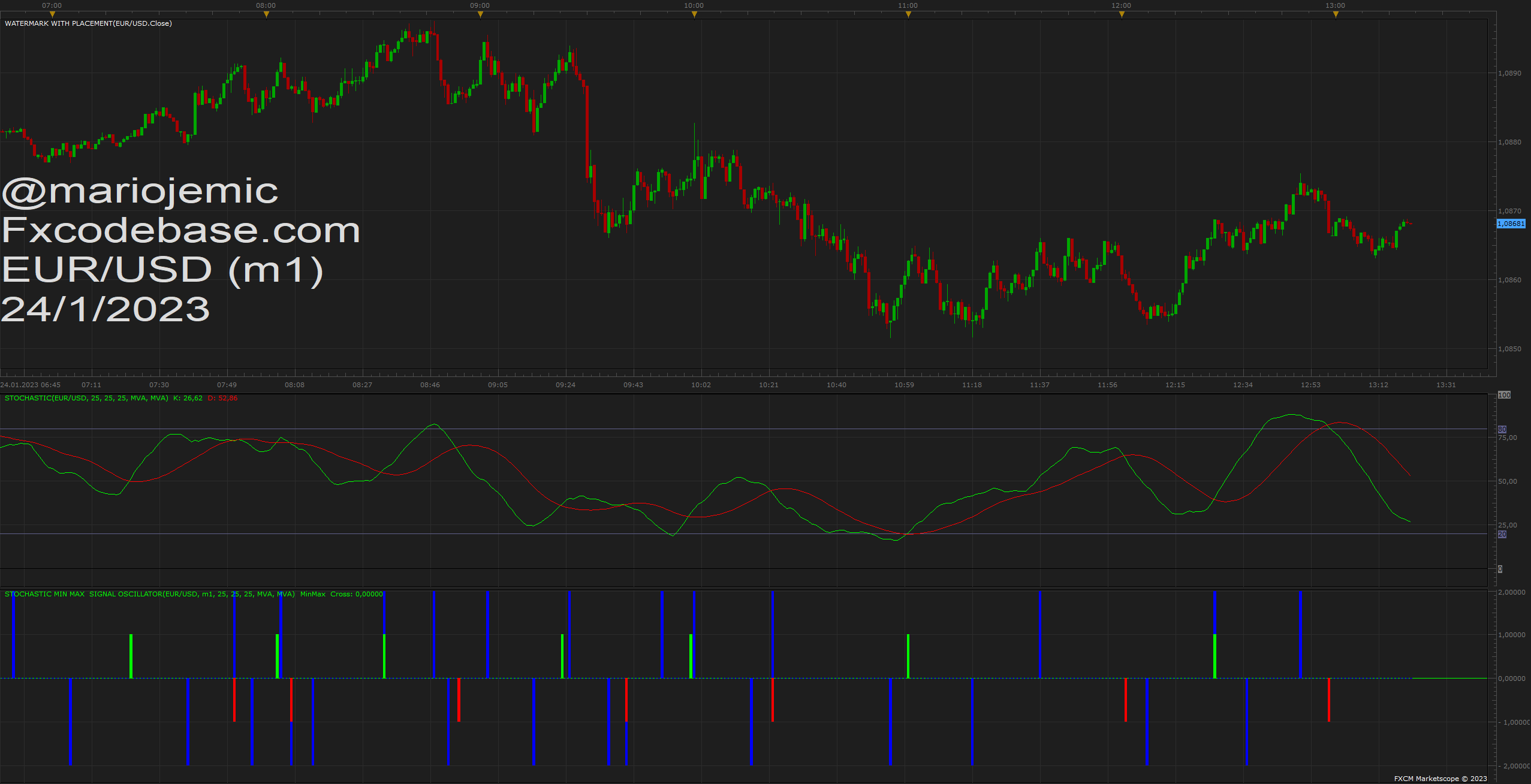This screenshot has width=1531, height=784.
Task: Click the 07:11 time axis label
Action: tap(91, 385)
